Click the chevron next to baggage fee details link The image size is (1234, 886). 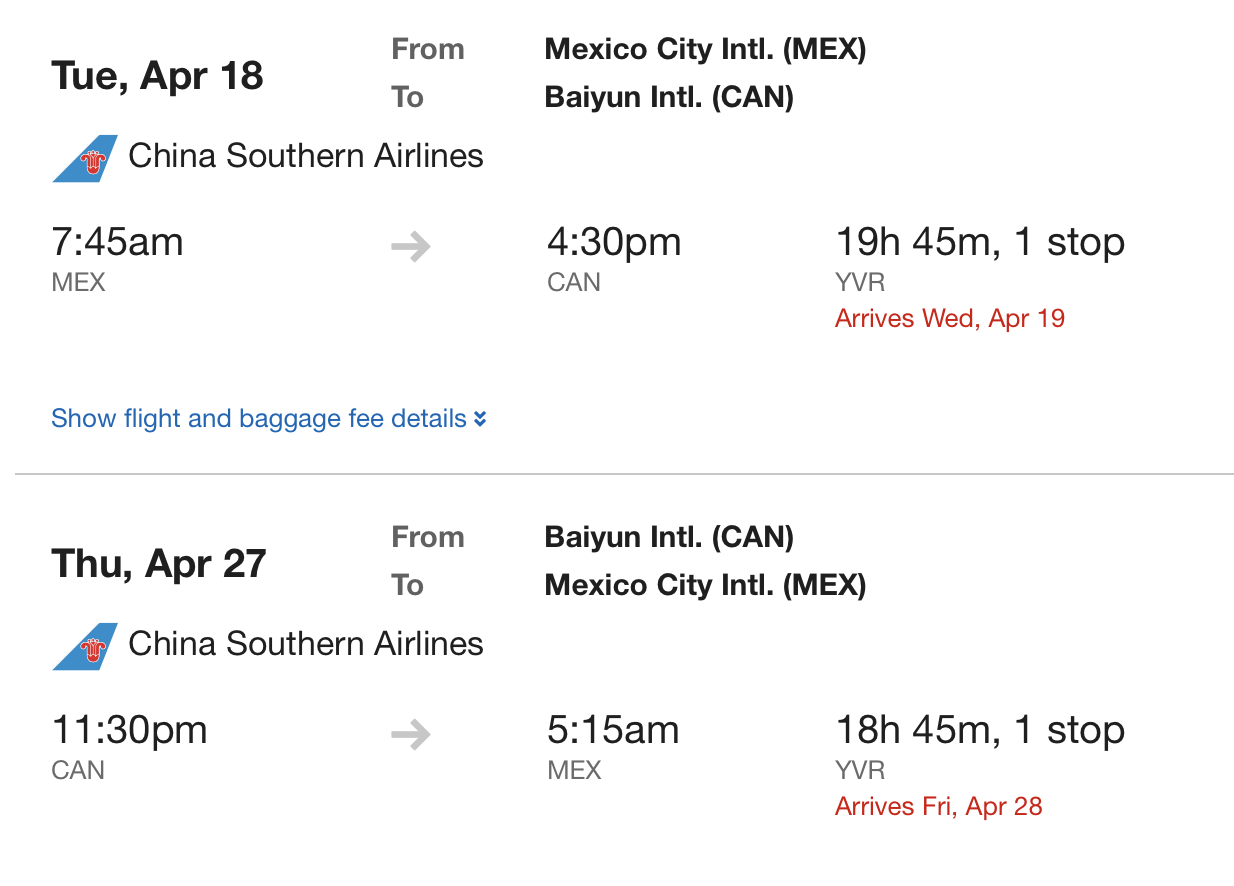[479, 419]
